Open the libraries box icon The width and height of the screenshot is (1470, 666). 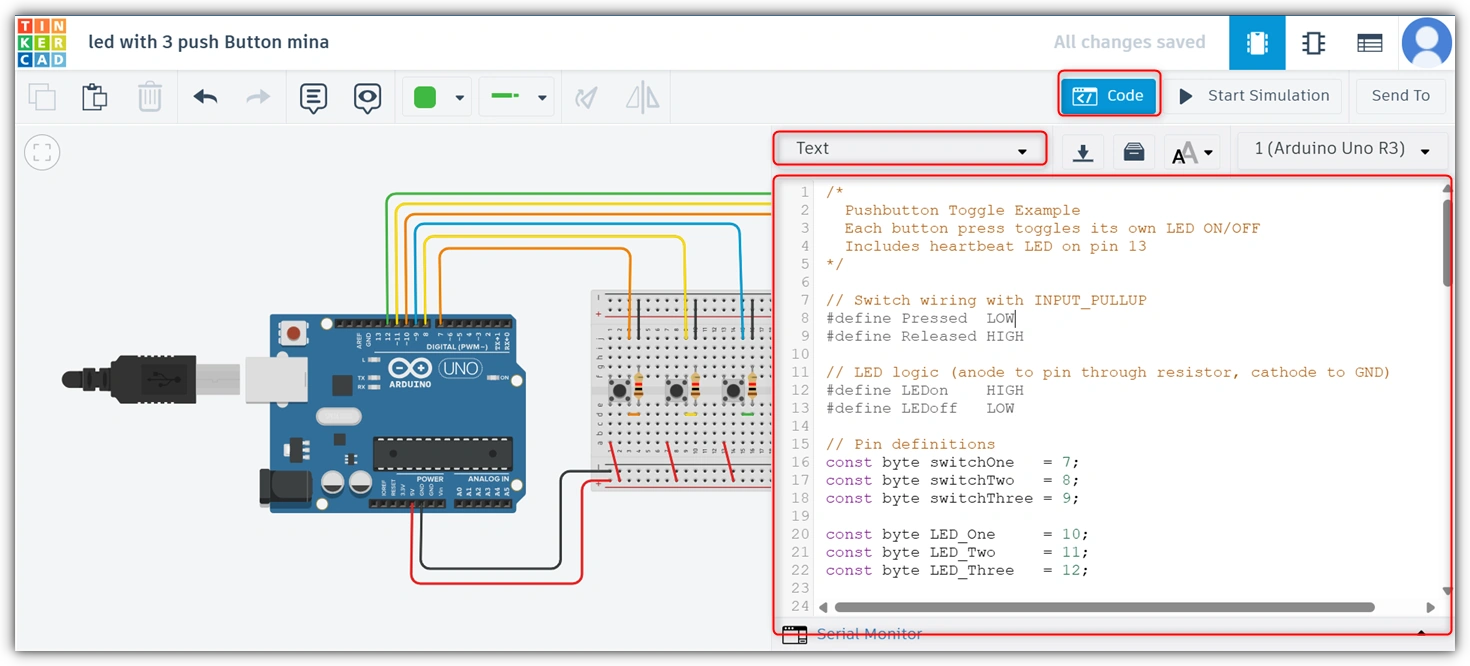(x=1134, y=152)
